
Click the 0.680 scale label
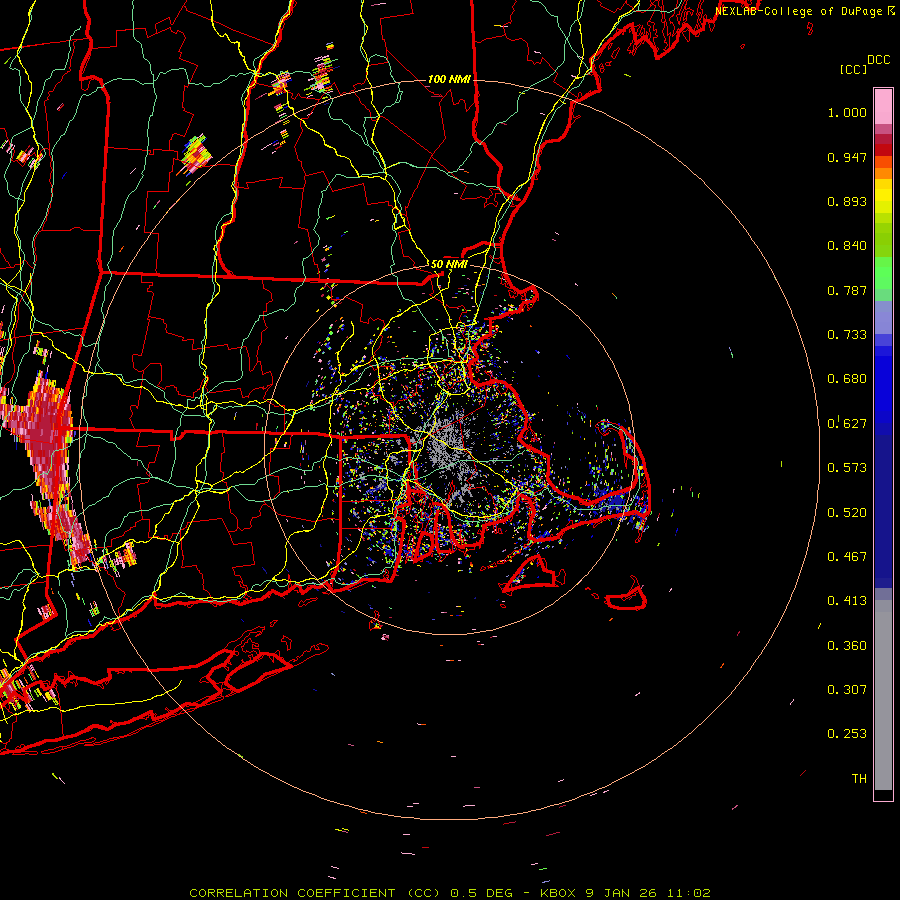[x=847, y=379]
